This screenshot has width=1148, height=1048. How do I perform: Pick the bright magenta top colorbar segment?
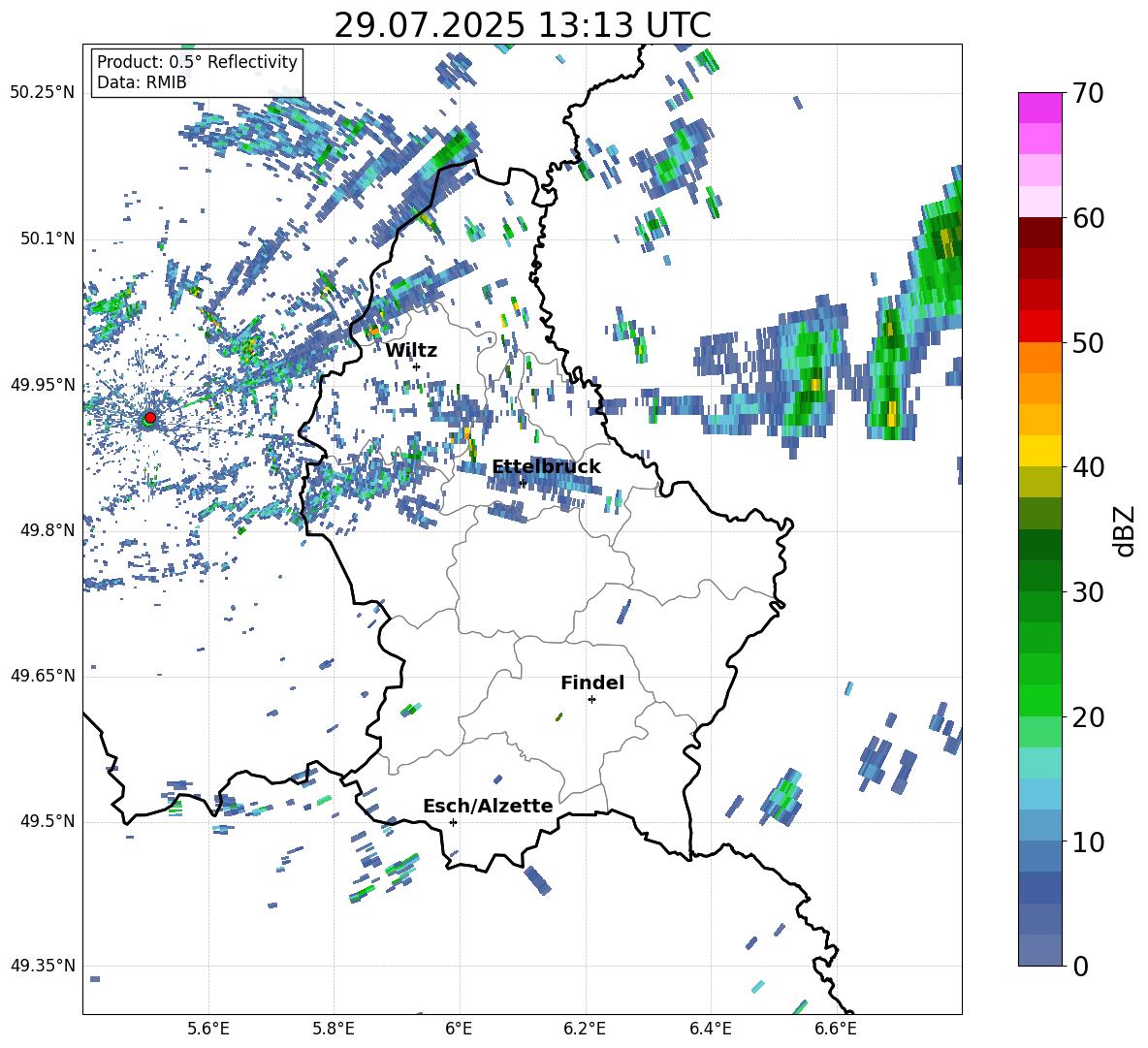click(x=1039, y=109)
